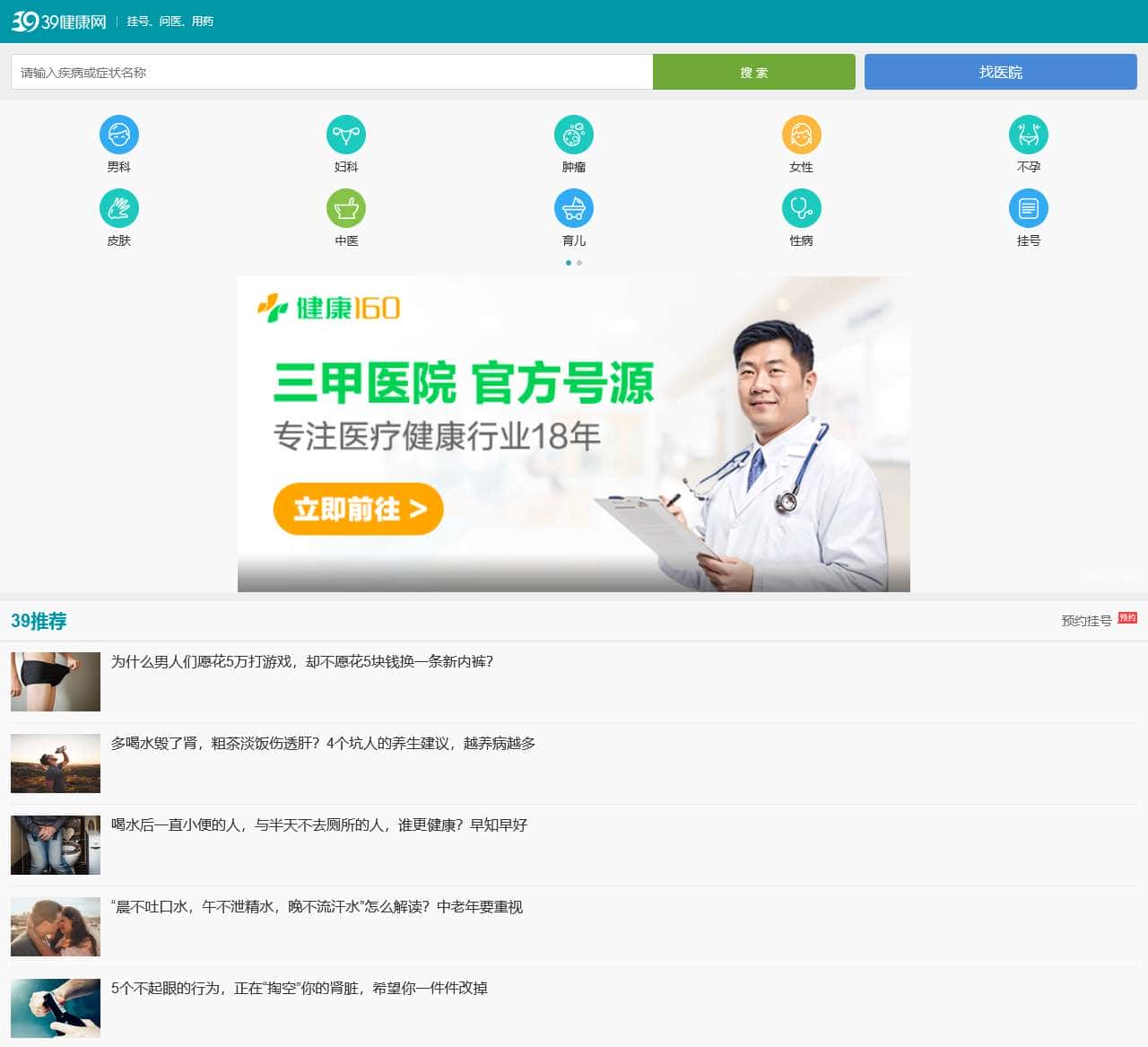This screenshot has width=1148, height=1047.
Task: Open the 女性 category icon
Action: (801, 135)
